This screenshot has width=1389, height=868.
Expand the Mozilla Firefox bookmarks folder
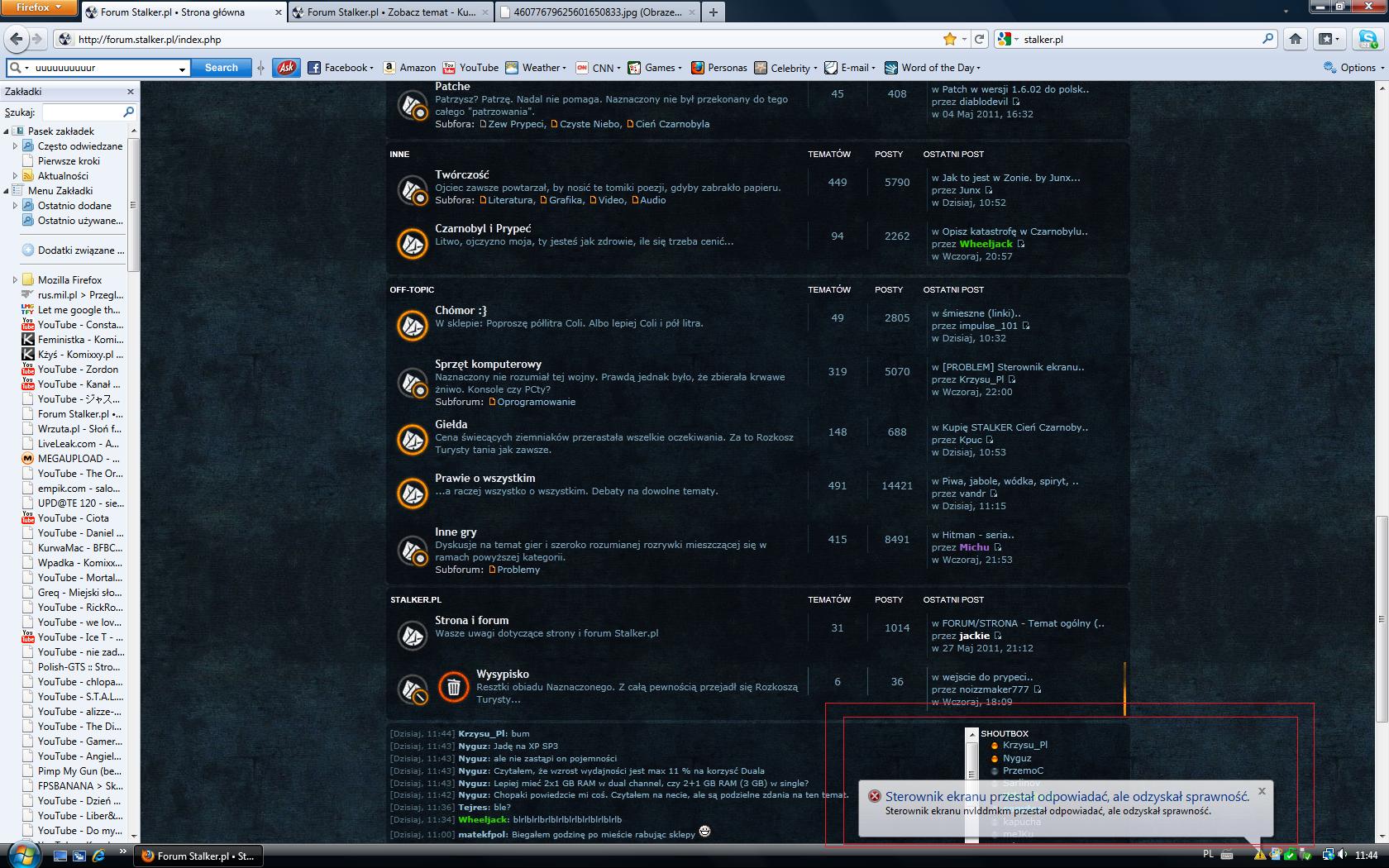click(15, 280)
